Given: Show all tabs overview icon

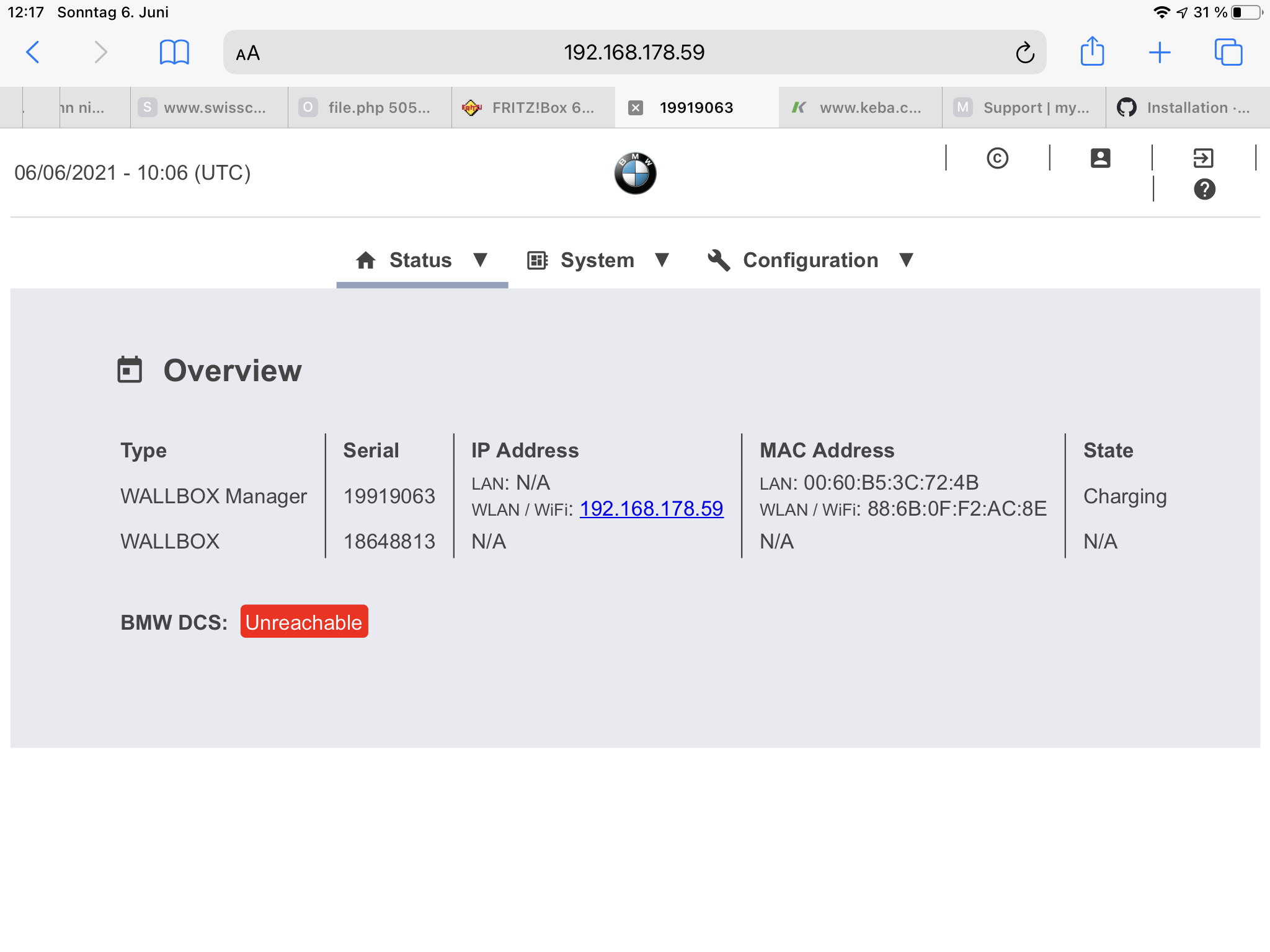Looking at the screenshot, I should (1228, 52).
